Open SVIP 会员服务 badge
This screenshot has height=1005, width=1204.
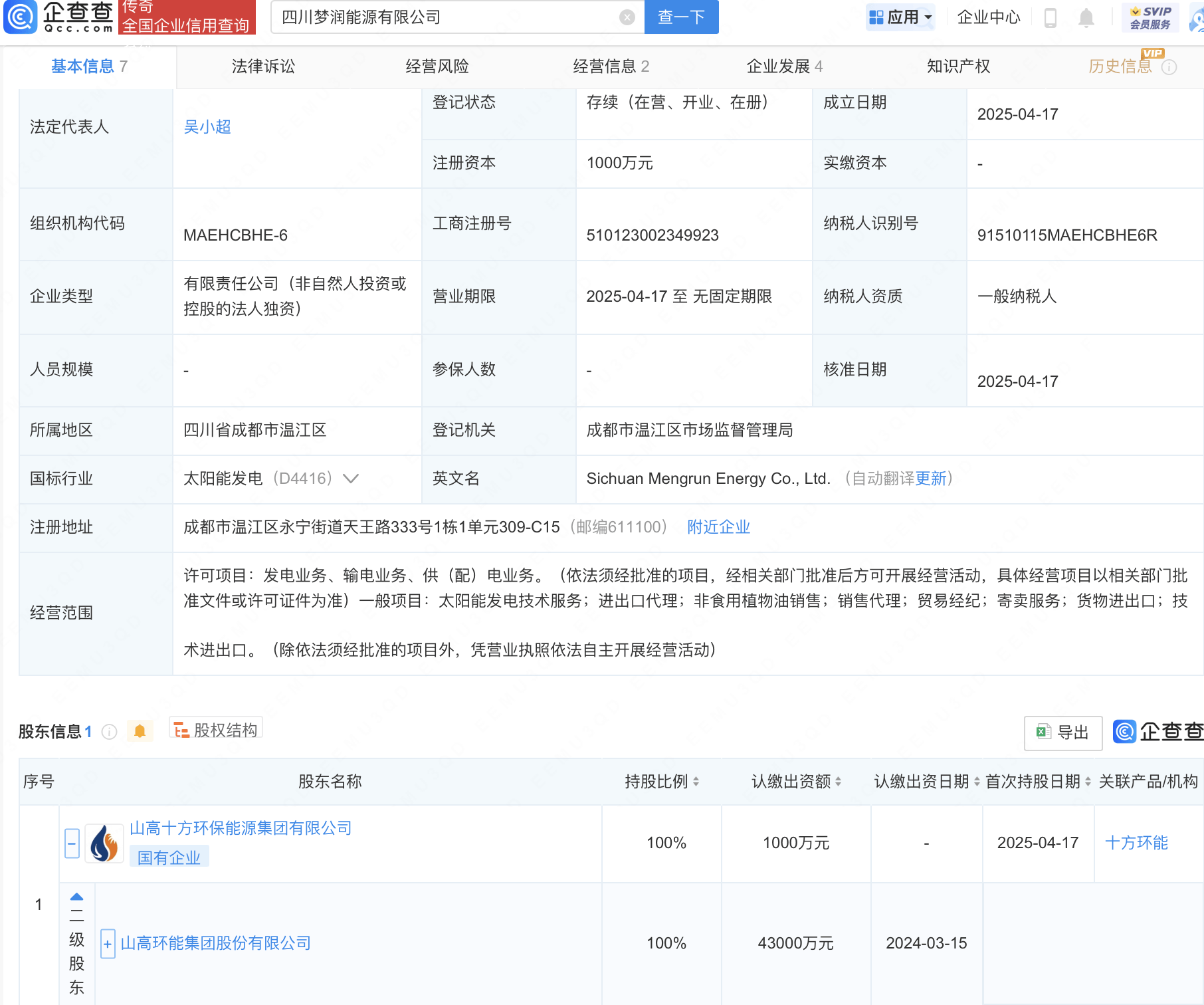click(1150, 17)
